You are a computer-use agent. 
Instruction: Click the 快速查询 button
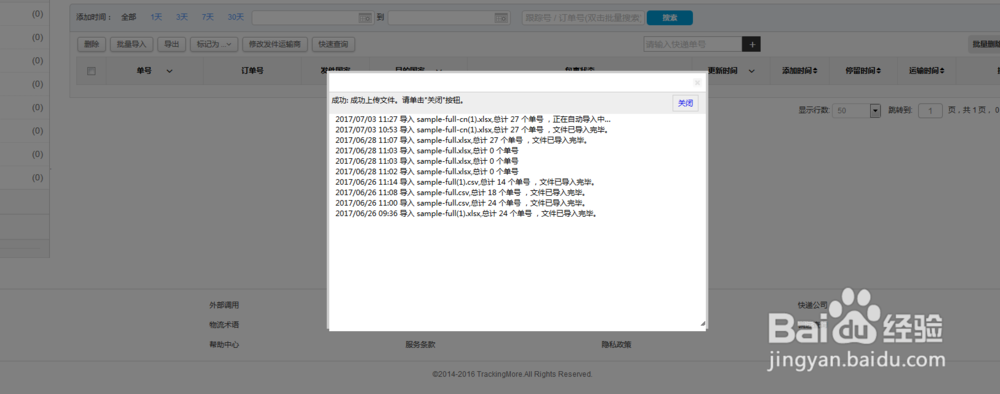[334, 45]
